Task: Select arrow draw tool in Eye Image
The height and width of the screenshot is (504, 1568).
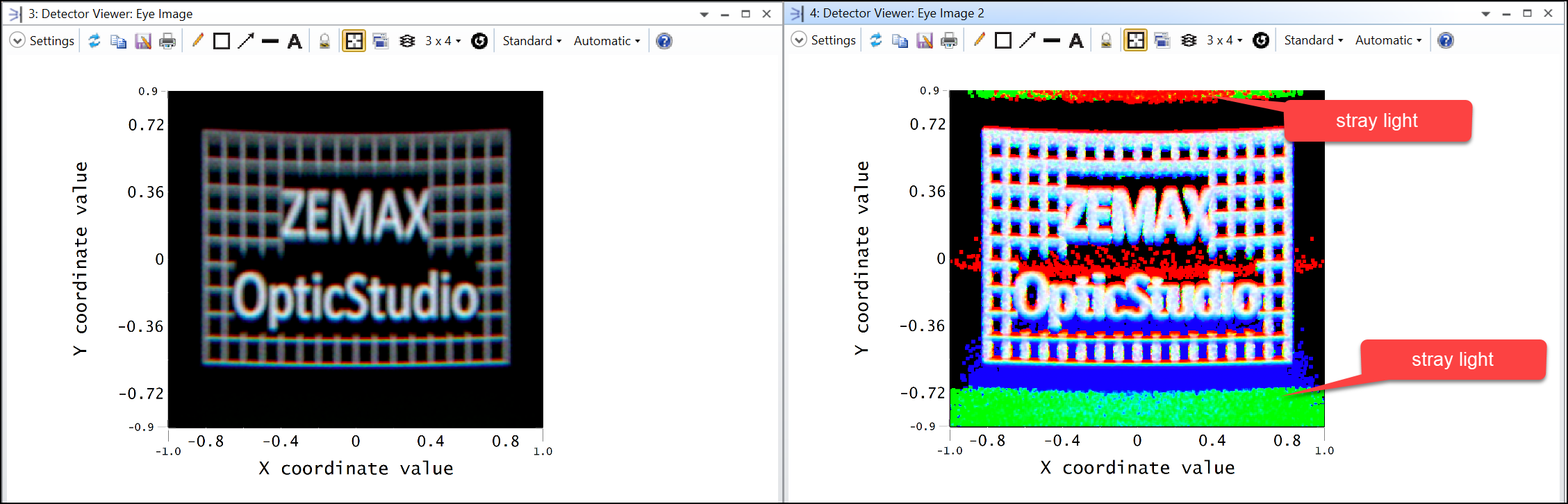Action: point(246,41)
